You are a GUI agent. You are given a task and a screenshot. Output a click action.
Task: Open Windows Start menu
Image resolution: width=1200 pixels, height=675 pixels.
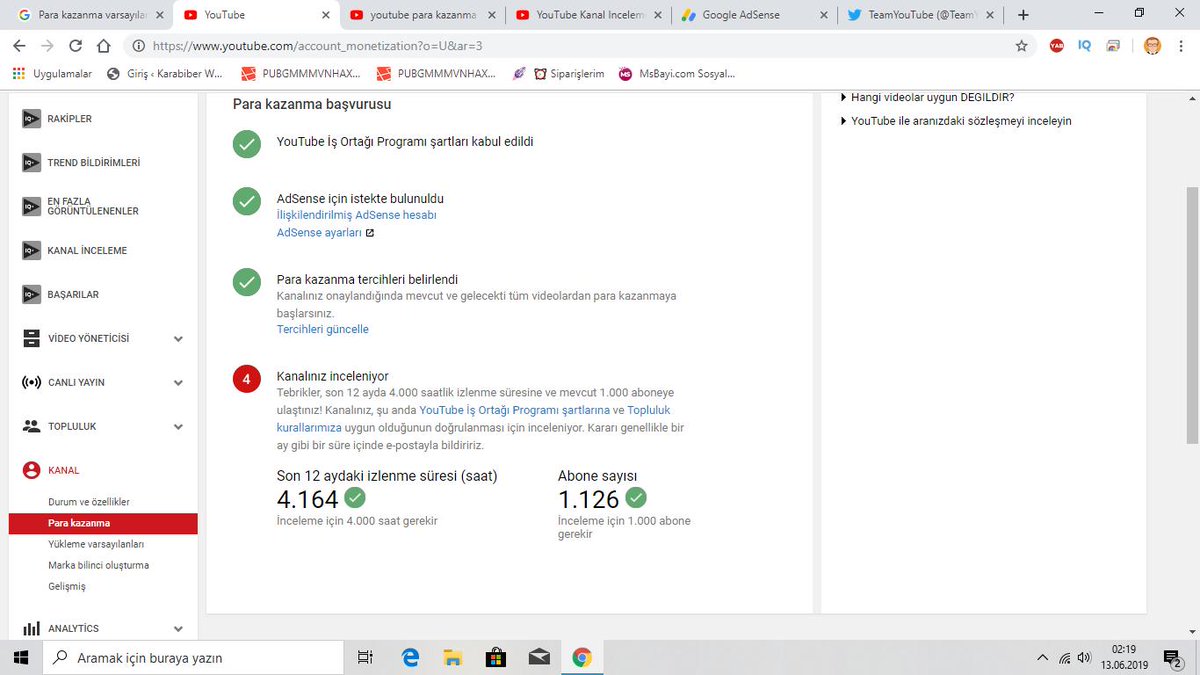20,657
